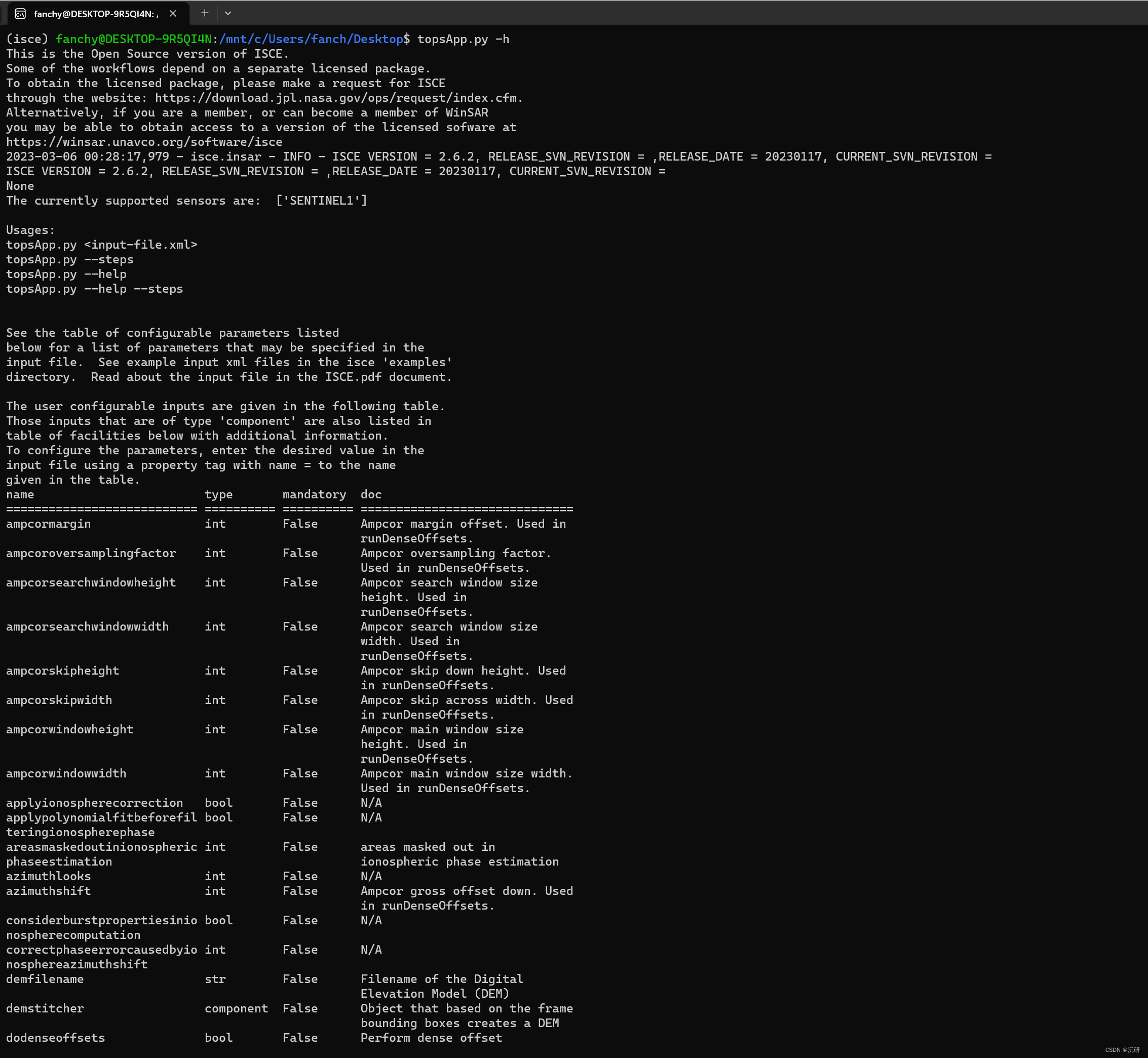Click the 'name' column header
Image resolution: width=1148 pixels, height=1058 pixels.
click(20, 494)
